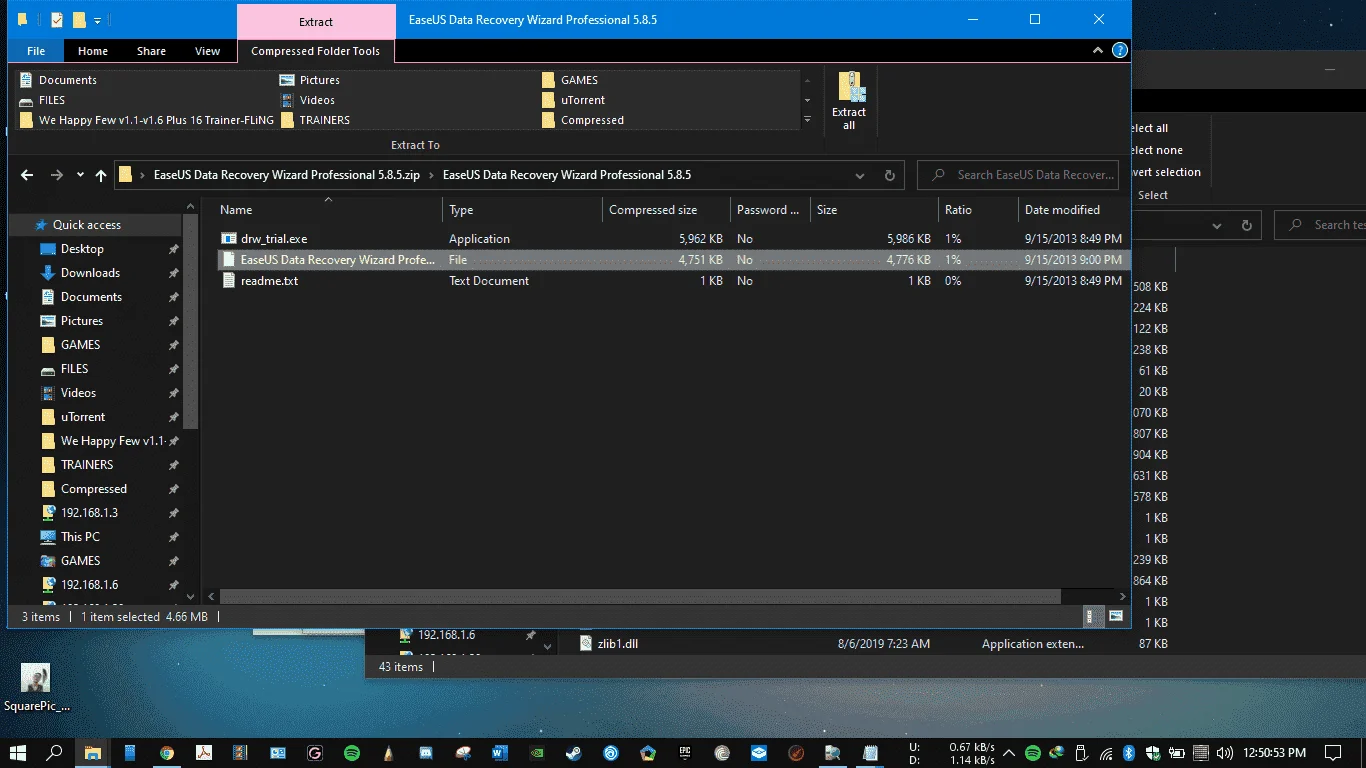Image resolution: width=1366 pixels, height=768 pixels.
Task: Click the Forward arrow in navigation bar
Action: [57, 175]
